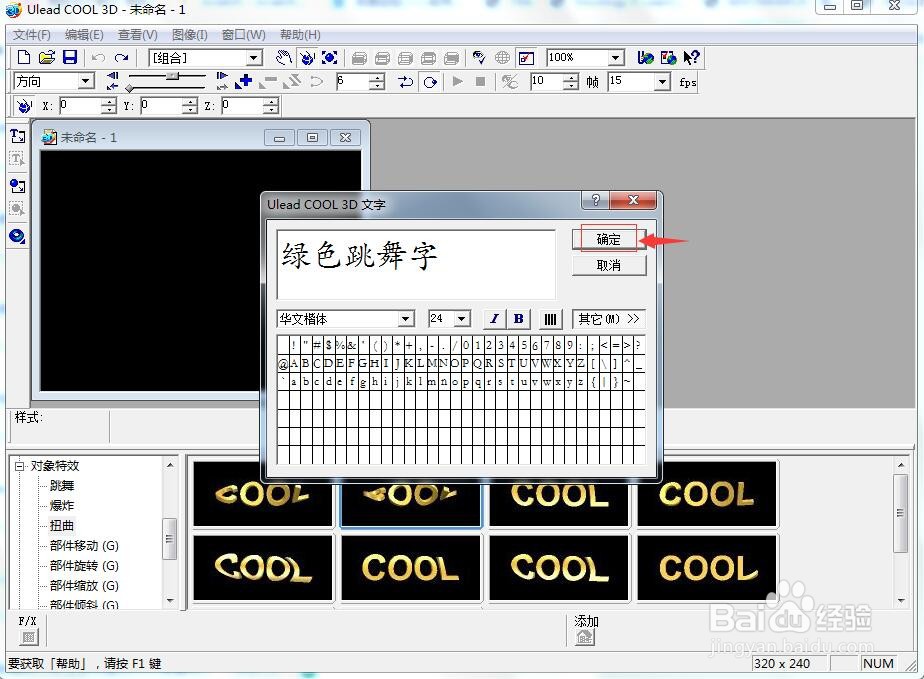Screen dimensions: 924x679
Task: Open the 华文楷体 font dropdown
Action: (x=405, y=319)
